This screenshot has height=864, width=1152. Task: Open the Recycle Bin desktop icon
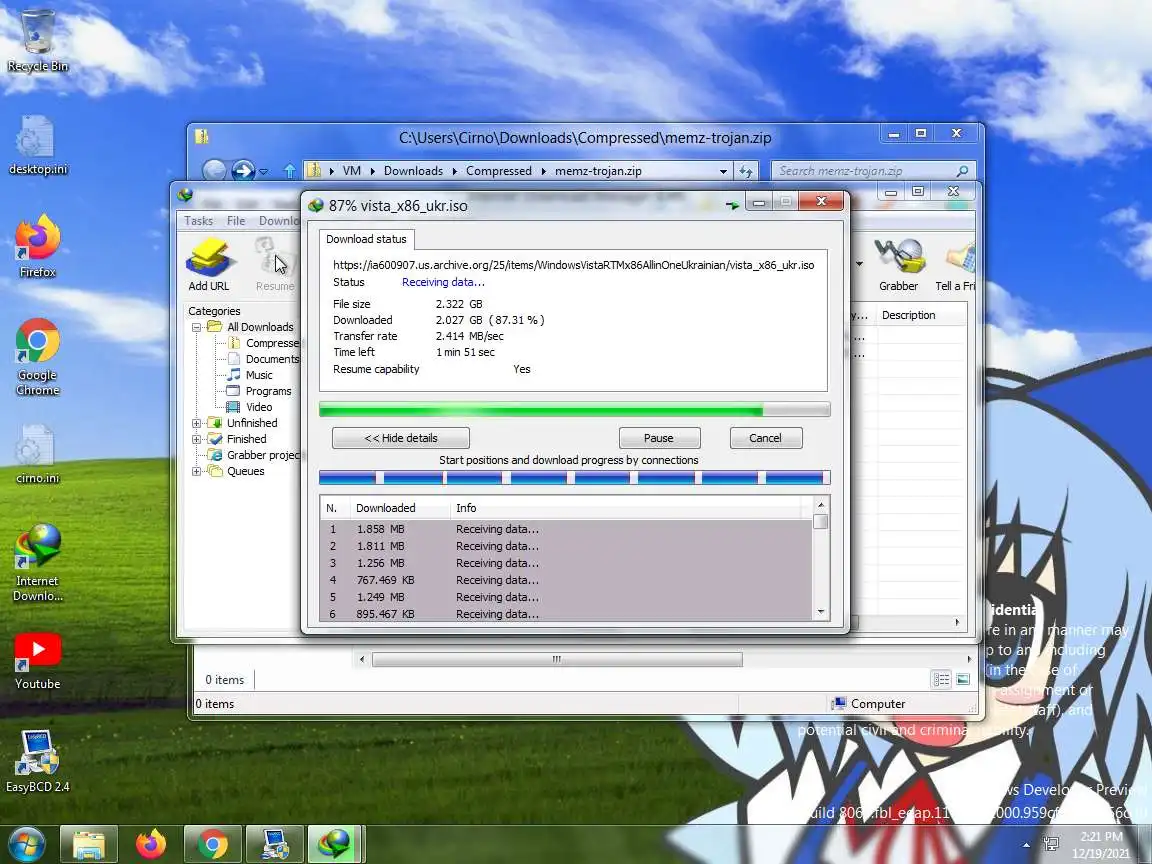(x=37, y=40)
